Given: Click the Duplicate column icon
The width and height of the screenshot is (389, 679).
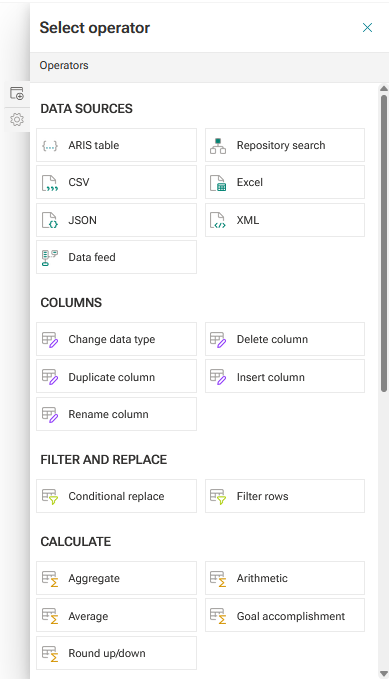Looking at the screenshot, I should click(x=50, y=377).
